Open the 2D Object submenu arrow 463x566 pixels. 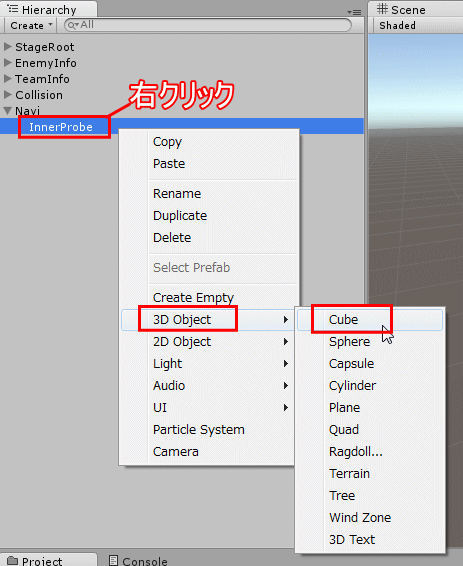(285, 341)
